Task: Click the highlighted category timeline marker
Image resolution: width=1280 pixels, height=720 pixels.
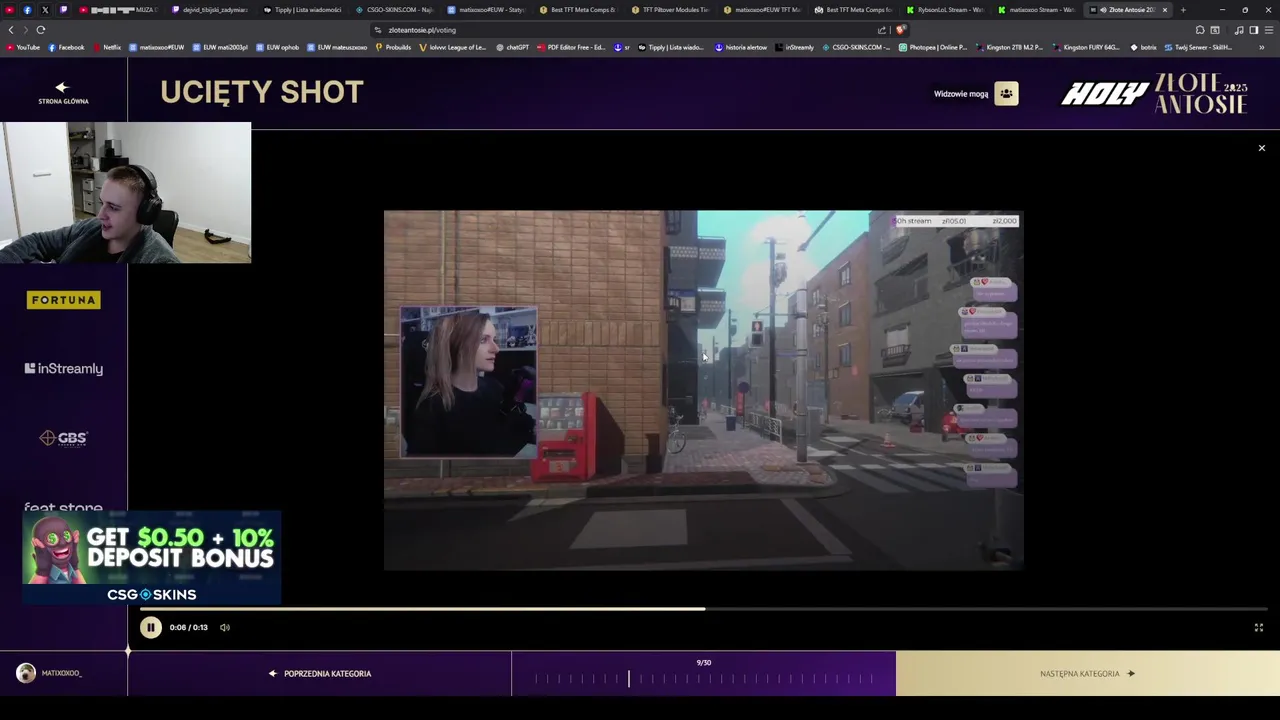Action: 629,679
